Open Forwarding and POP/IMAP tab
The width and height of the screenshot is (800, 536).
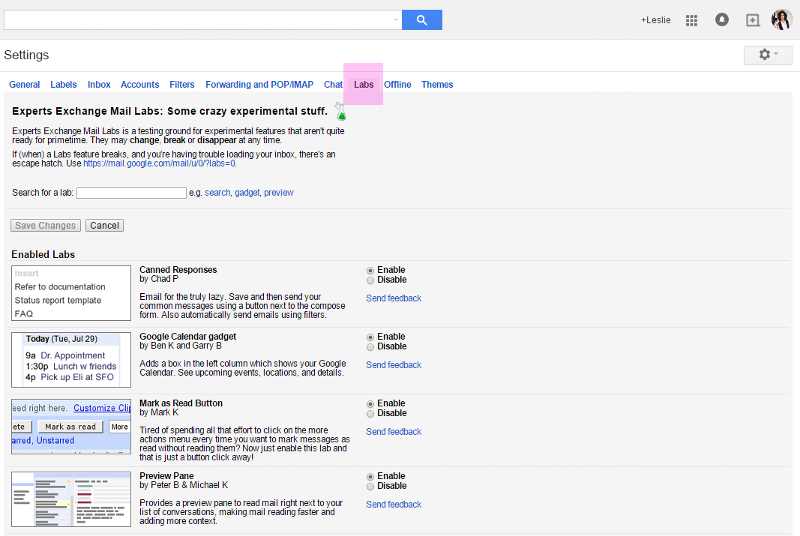(x=259, y=85)
